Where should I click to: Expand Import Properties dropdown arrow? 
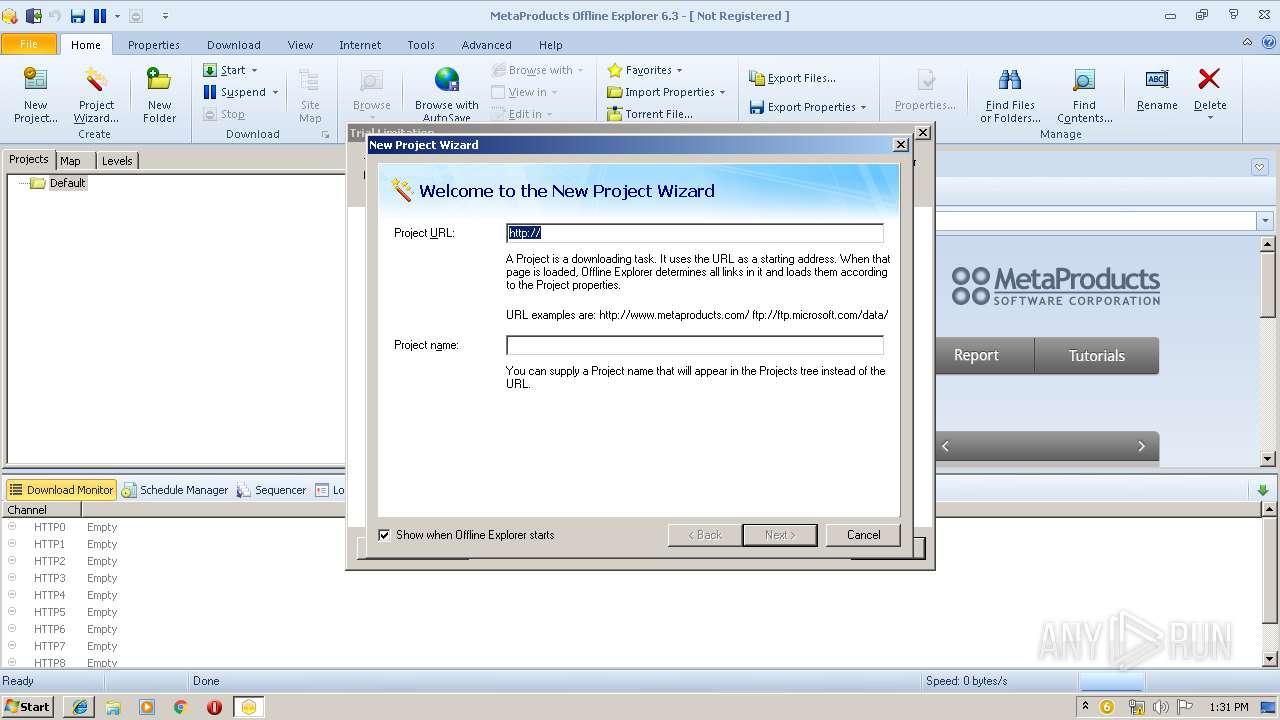point(722,93)
